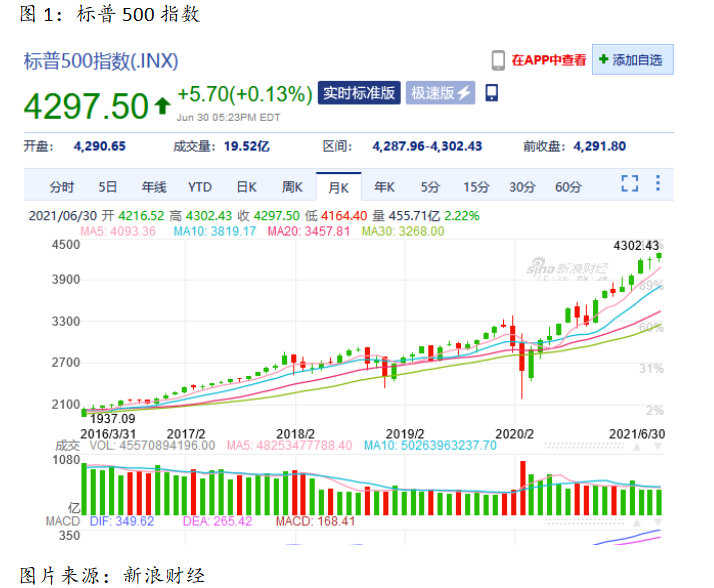Click the 前收盘 value 4,291.80
The height and width of the screenshot is (588, 714).
click(x=599, y=146)
